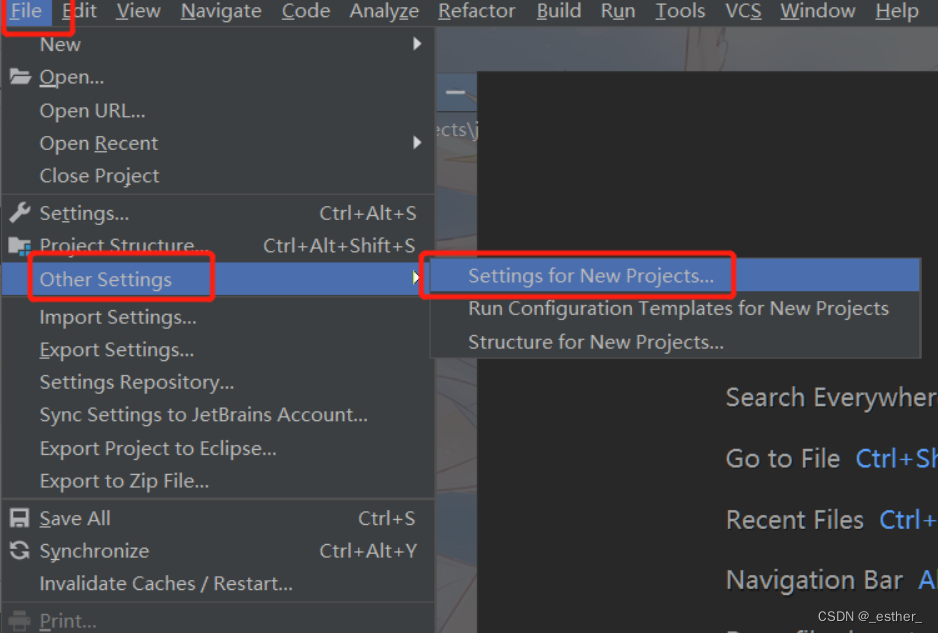Select Other Settings menu entry
This screenshot has width=938, height=633.
(x=218, y=279)
